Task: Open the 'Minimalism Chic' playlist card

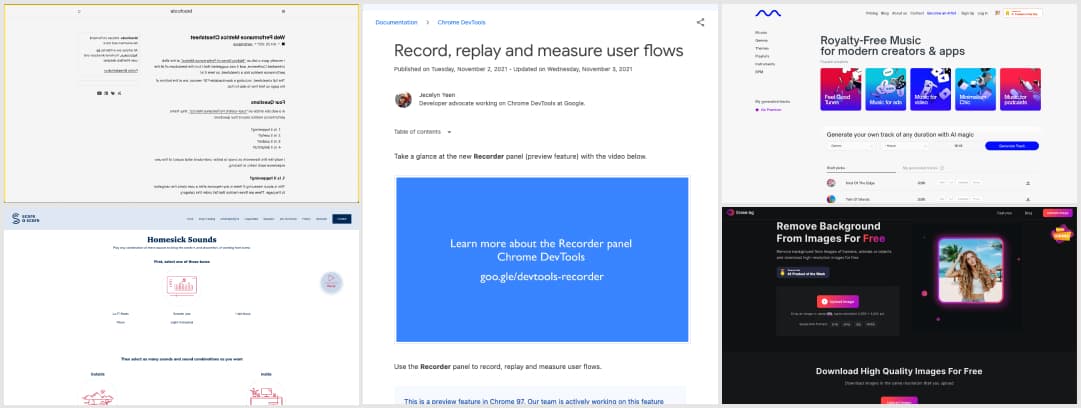Action: (975, 89)
